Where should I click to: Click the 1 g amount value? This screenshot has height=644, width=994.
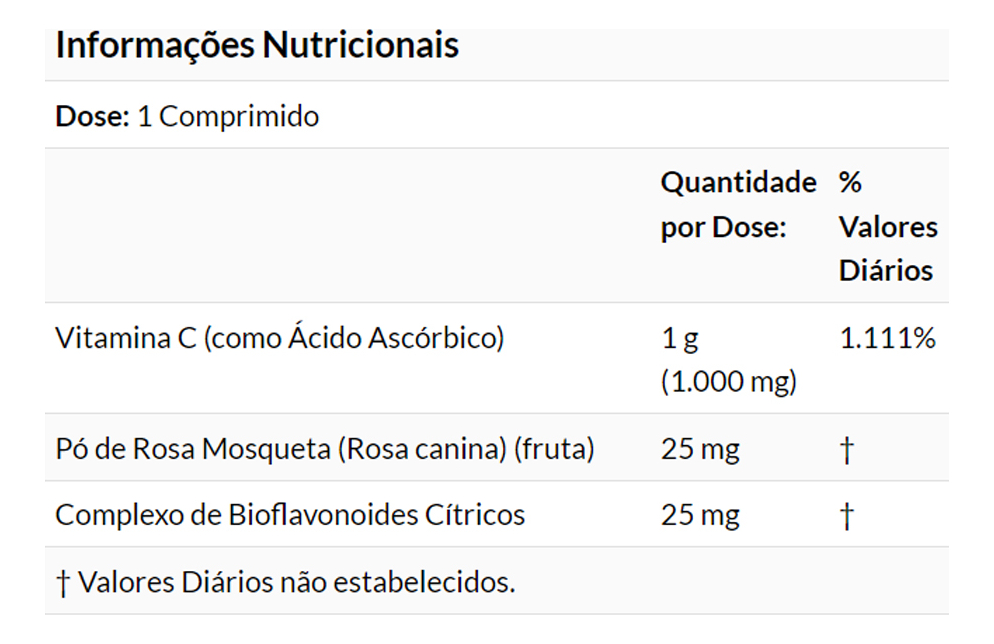point(680,339)
